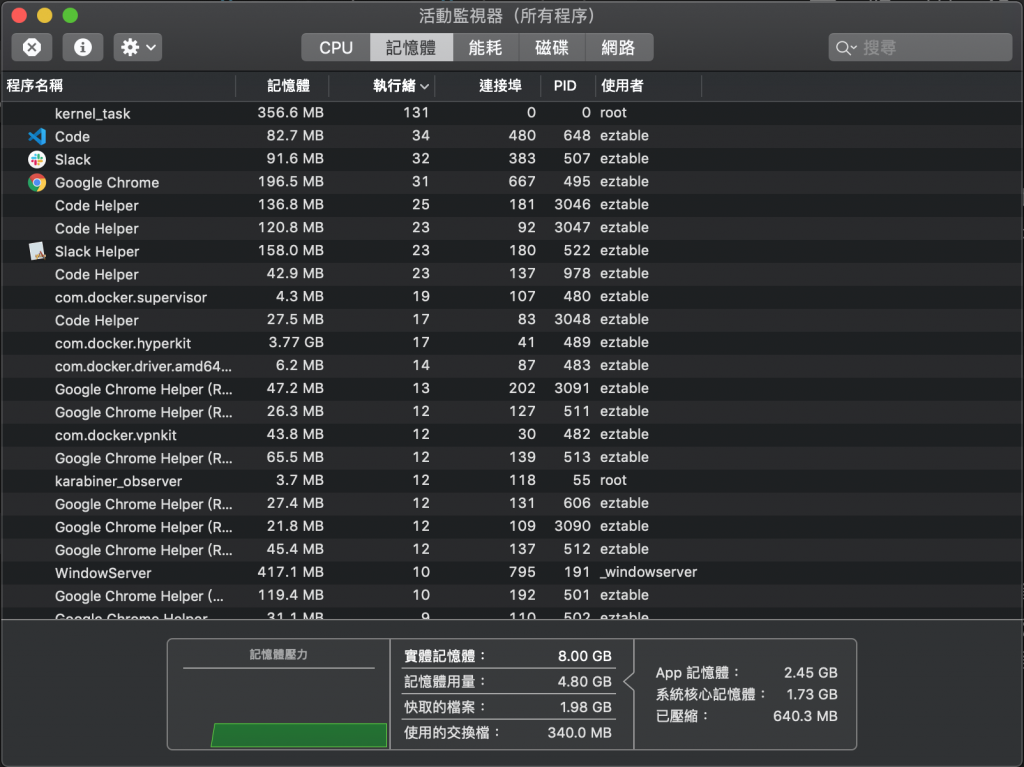Switch to the CPU tab
This screenshot has width=1024, height=767.
(336, 47)
